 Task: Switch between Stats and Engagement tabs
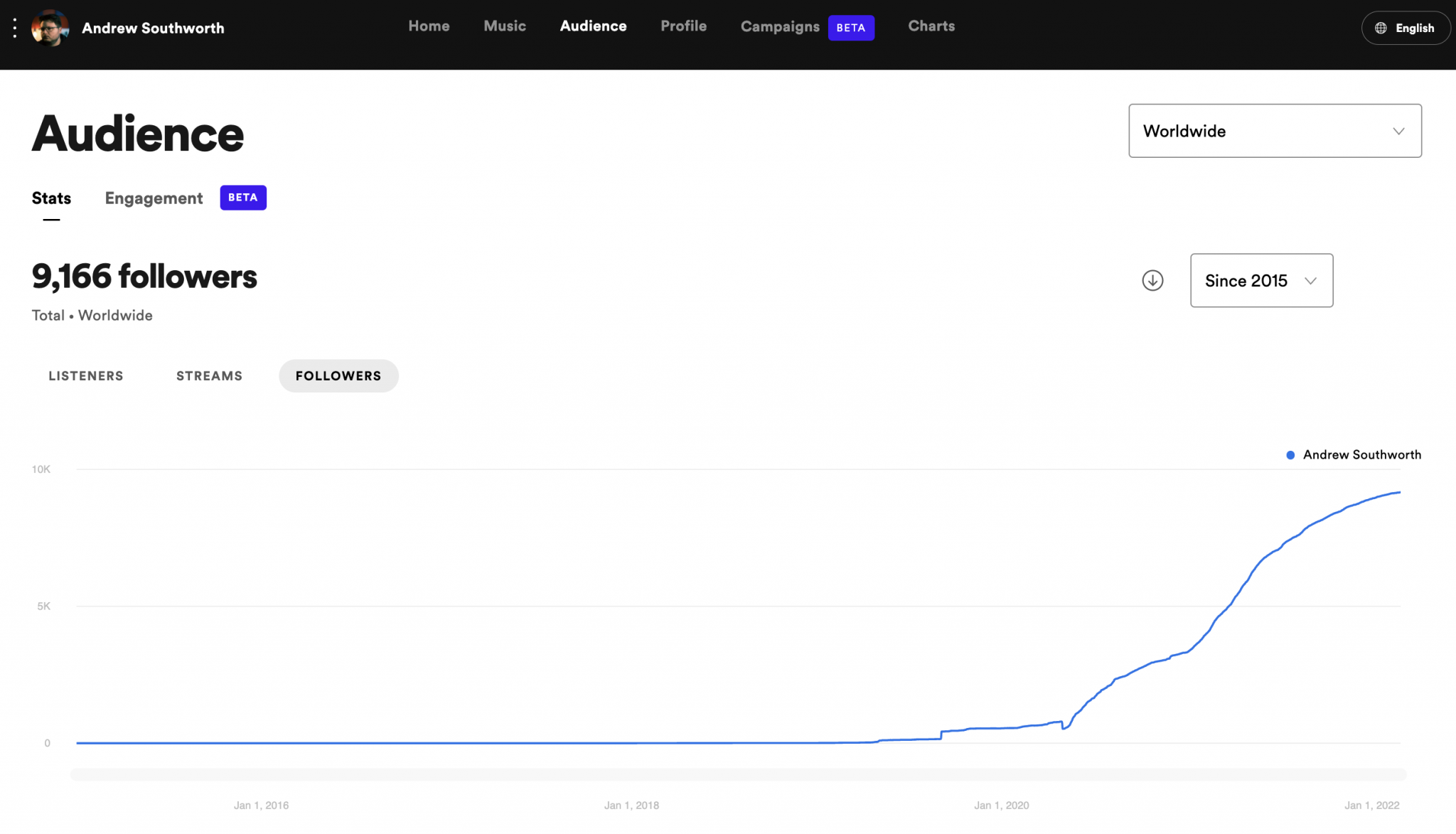pyautogui.click(x=154, y=197)
